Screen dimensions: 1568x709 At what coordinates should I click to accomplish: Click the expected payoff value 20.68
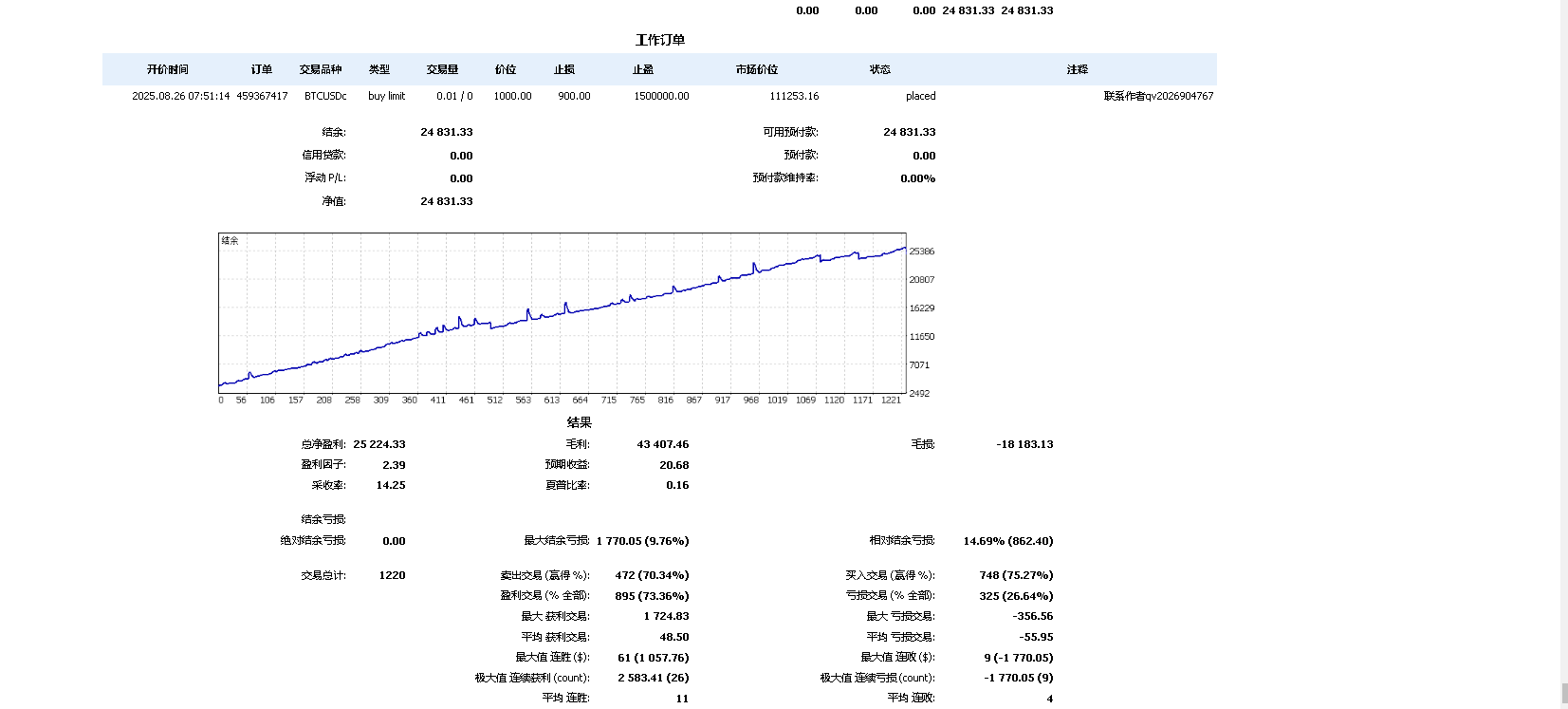click(x=674, y=465)
